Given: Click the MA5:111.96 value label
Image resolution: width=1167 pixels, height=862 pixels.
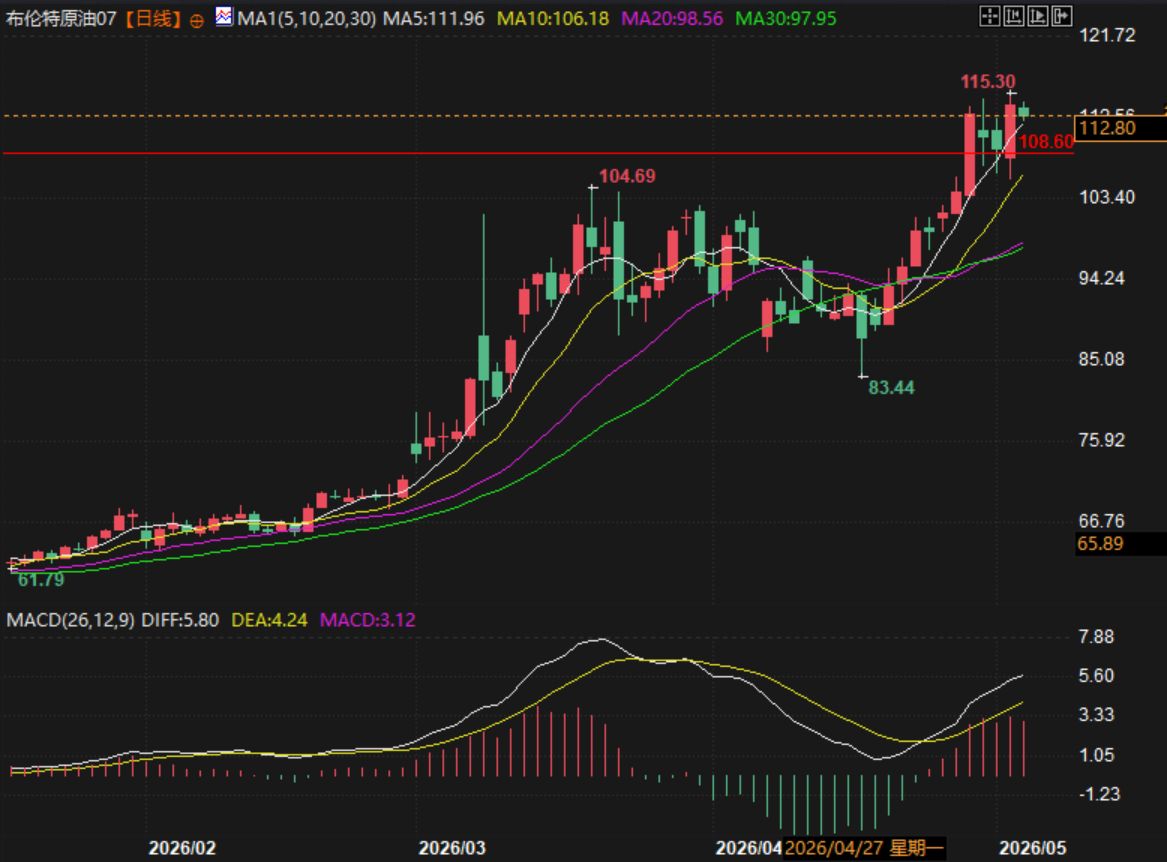Looking at the screenshot, I should click(433, 19).
